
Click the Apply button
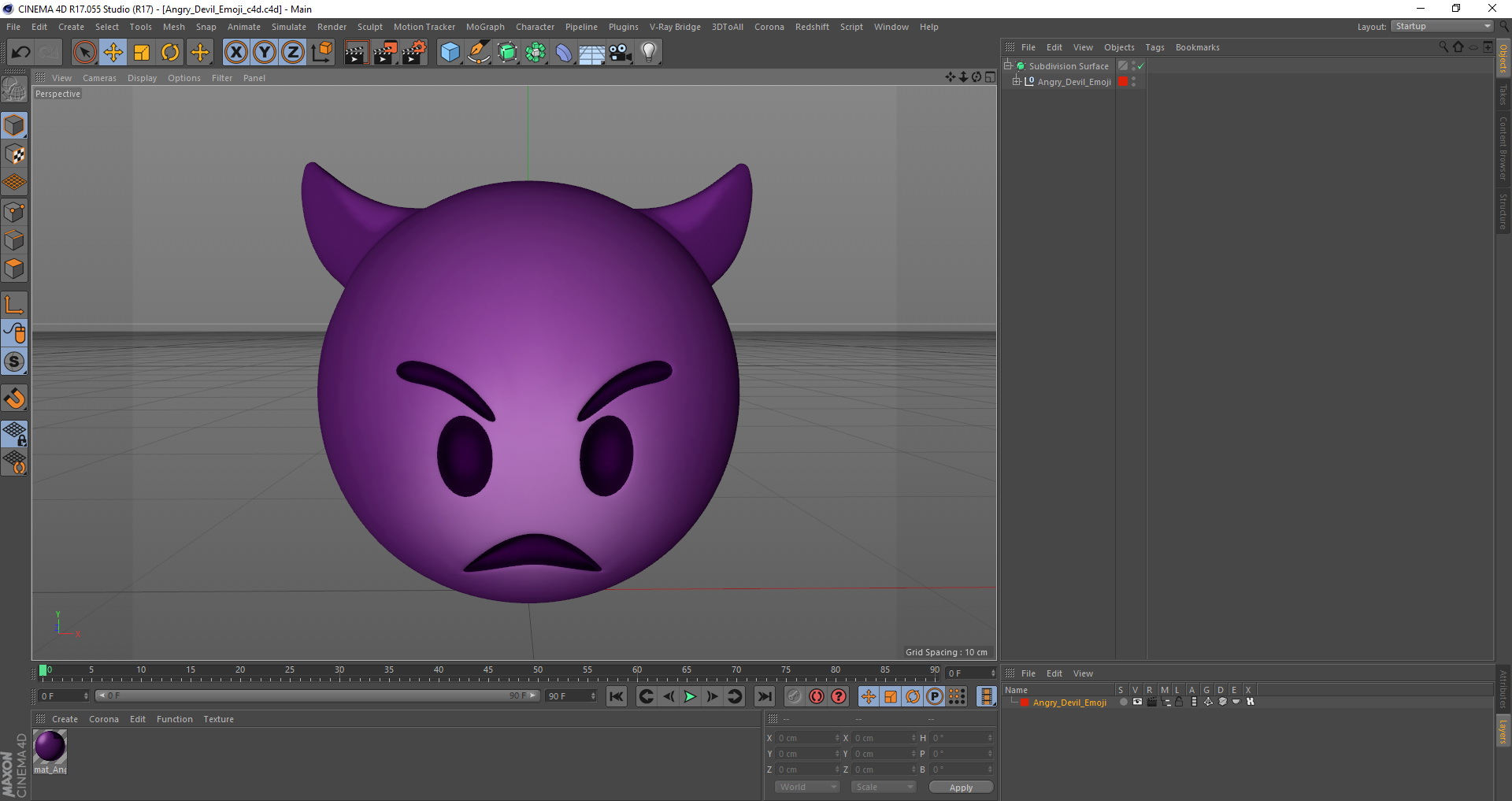tap(961, 788)
